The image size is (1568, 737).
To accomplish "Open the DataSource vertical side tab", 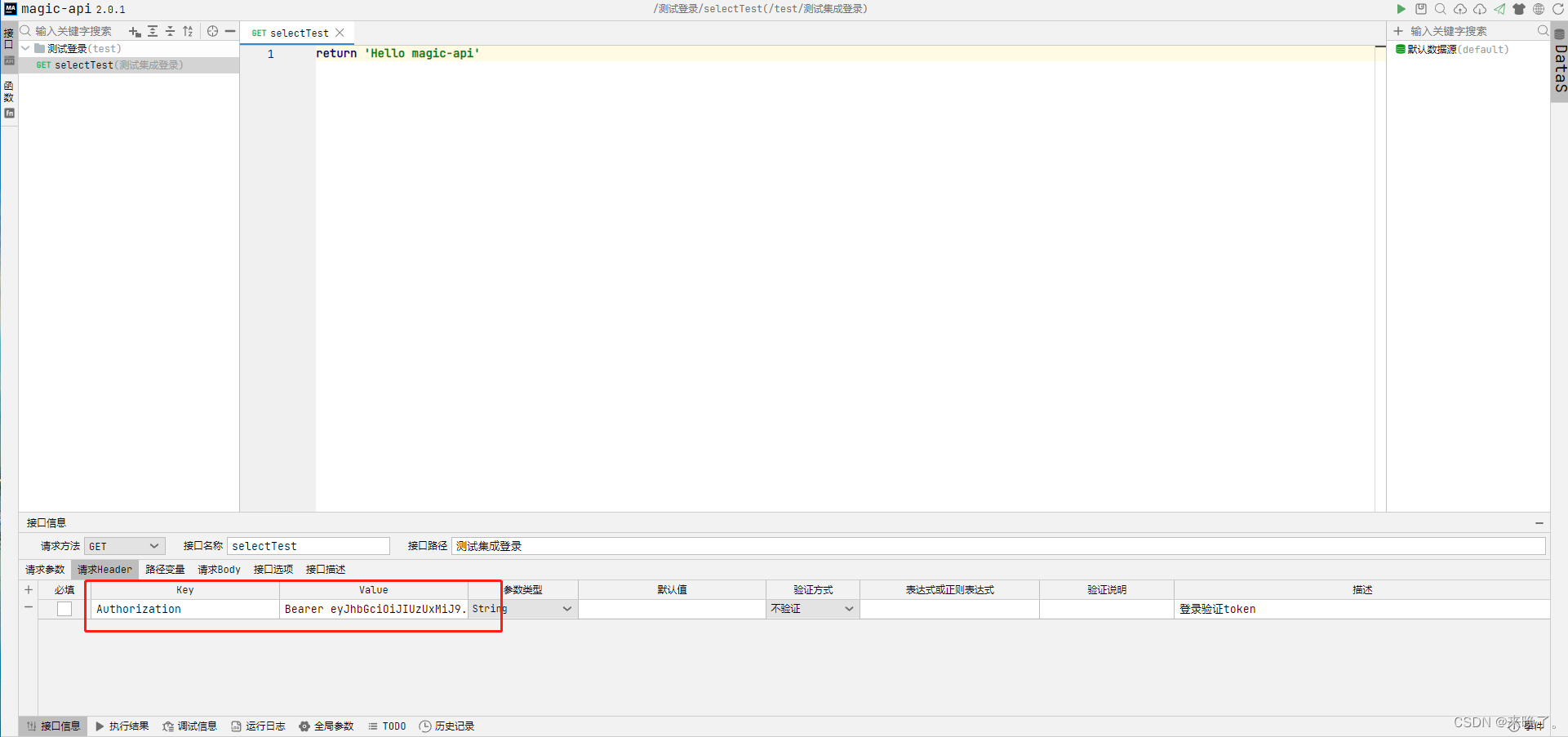I will pyautogui.click(x=1560, y=61).
